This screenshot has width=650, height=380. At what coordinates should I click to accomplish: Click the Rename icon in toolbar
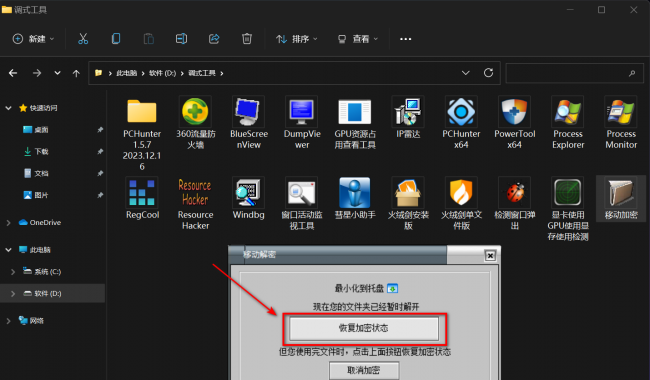tap(181, 39)
